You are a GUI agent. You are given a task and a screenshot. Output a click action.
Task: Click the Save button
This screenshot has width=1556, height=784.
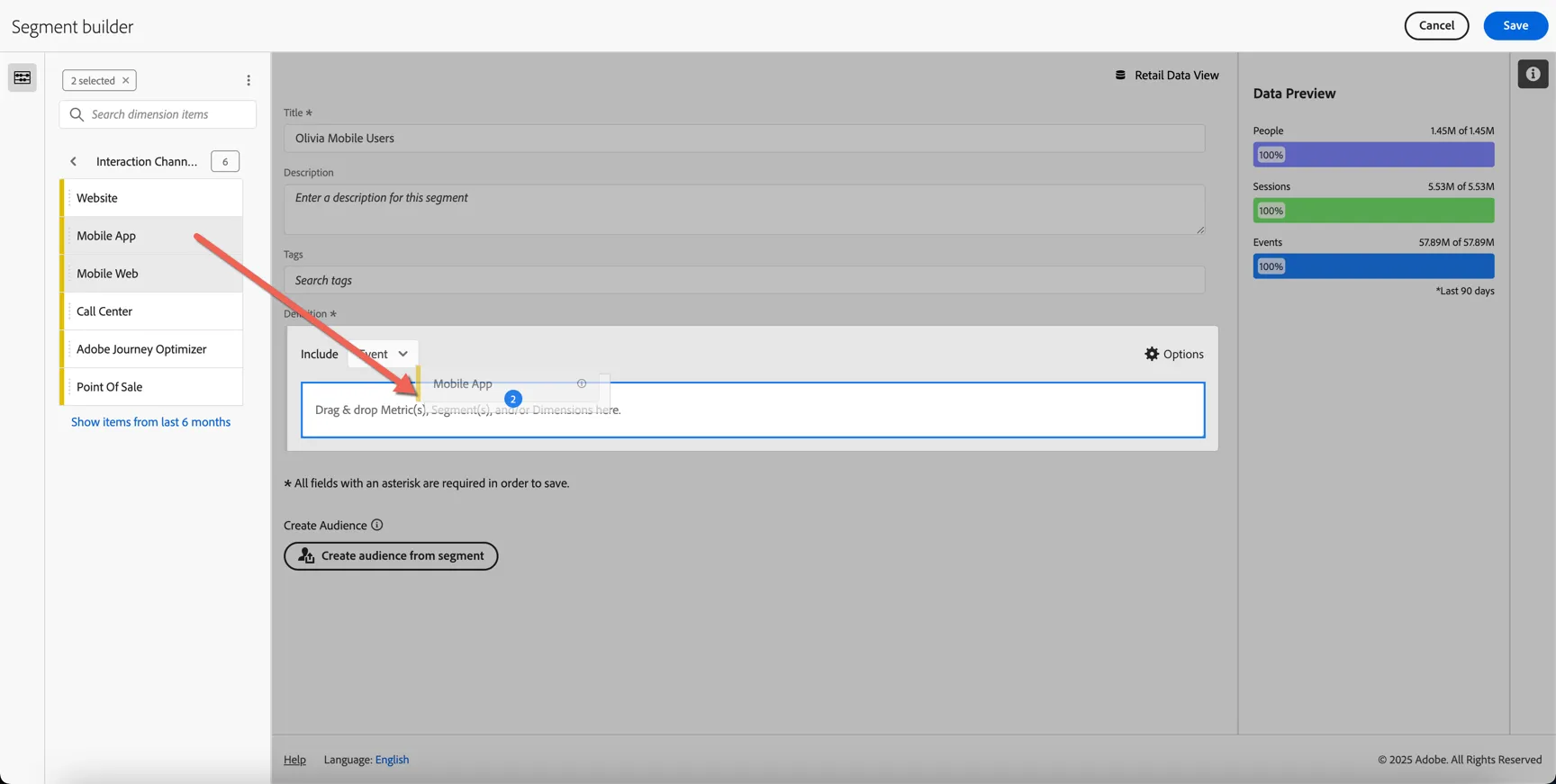coord(1515,25)
